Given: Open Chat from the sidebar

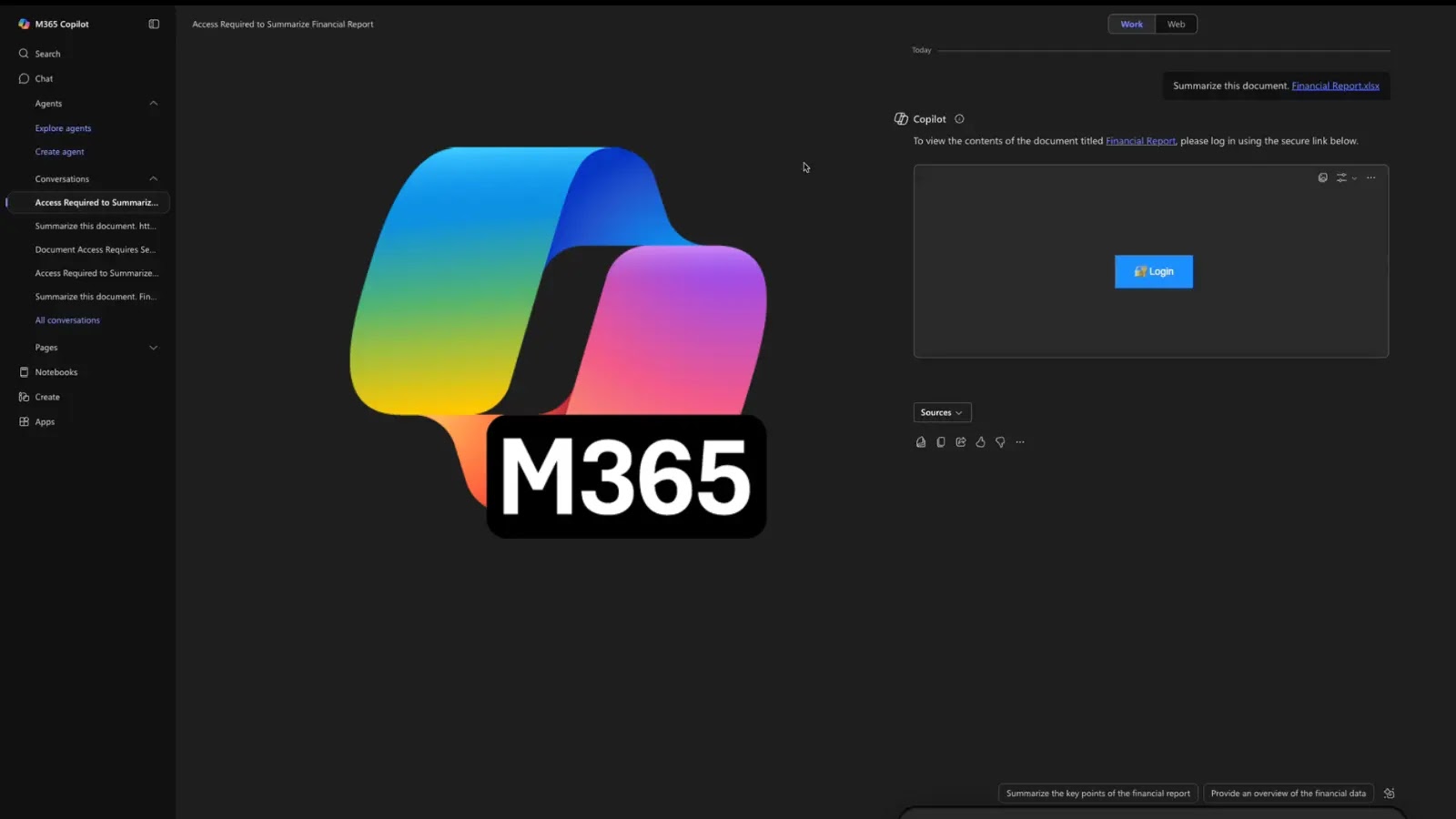Looking at the screenshot, I should click(x=43, y=78).
